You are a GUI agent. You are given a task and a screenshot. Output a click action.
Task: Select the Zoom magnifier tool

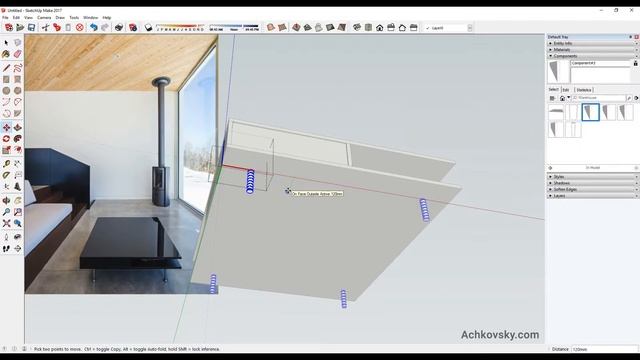(6, 212)
